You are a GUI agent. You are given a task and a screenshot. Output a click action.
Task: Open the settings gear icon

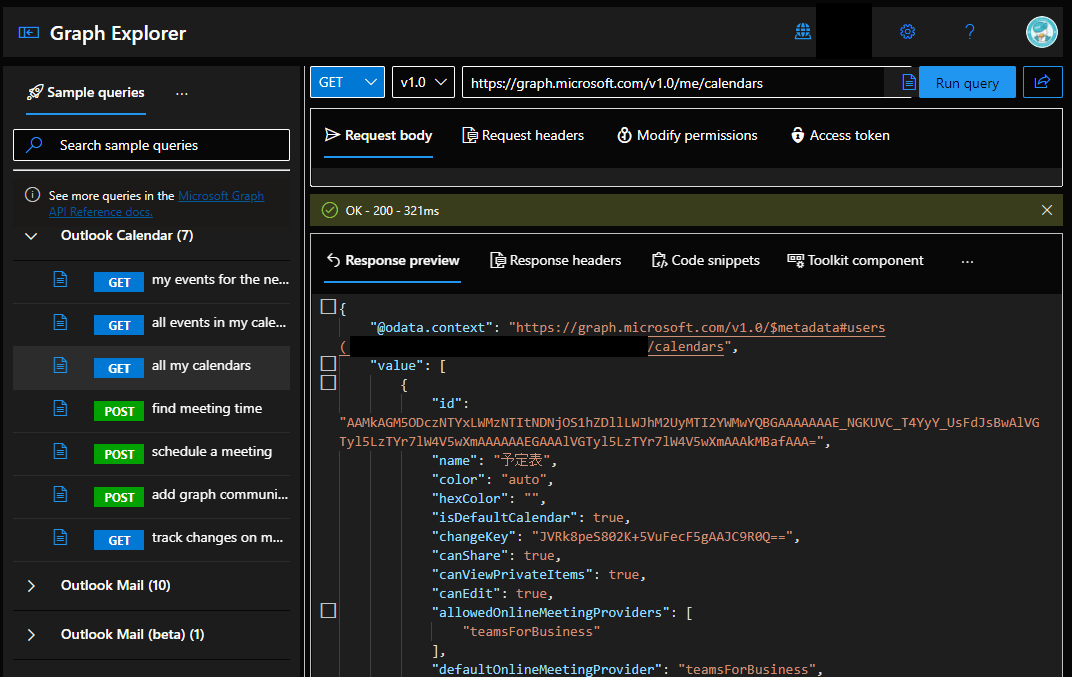coord(907,31)
